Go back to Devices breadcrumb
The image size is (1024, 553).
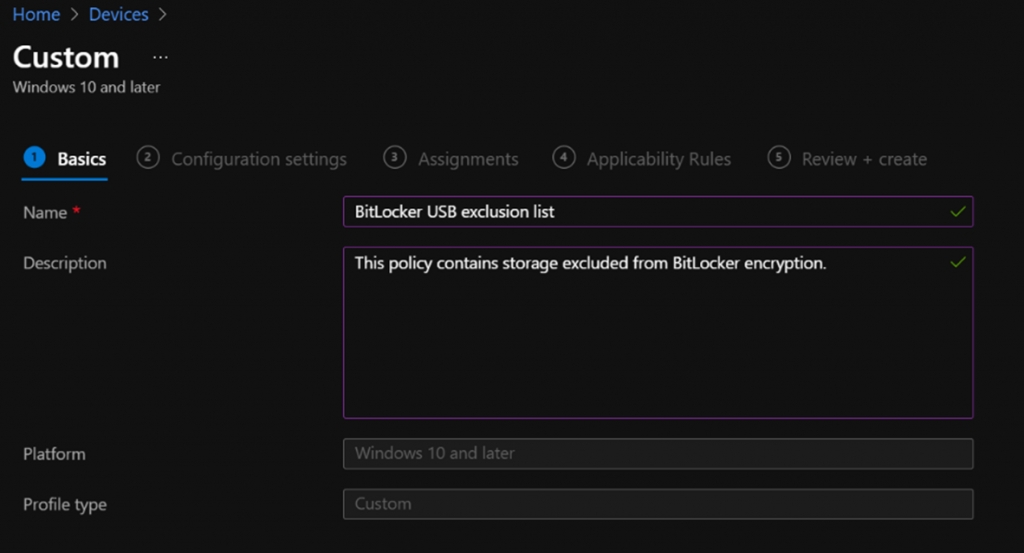tap(119, 15)
